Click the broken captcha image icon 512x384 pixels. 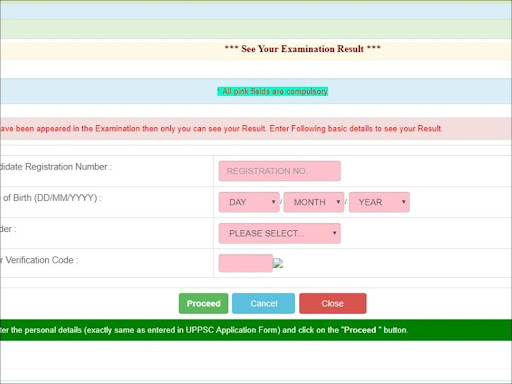[278, 263]
